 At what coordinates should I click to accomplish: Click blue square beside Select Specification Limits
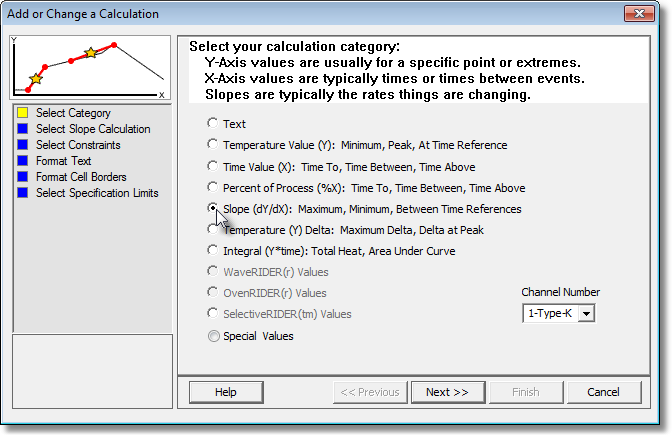point(23,193)
